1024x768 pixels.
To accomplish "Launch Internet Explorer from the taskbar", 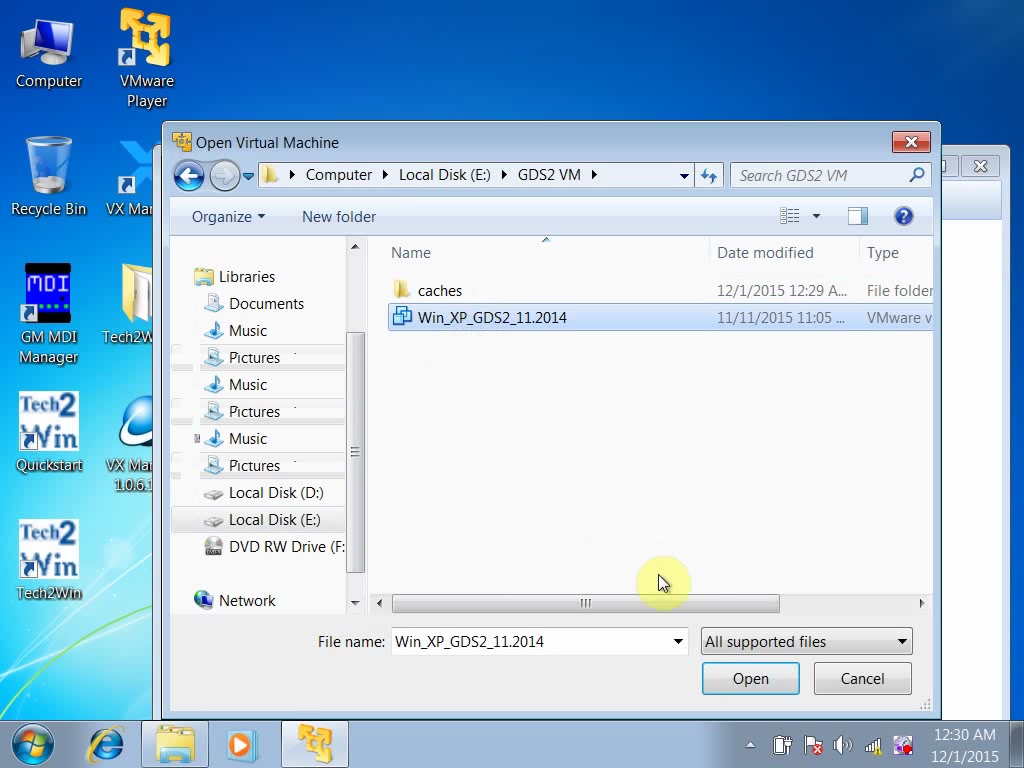I will (106, 744).
